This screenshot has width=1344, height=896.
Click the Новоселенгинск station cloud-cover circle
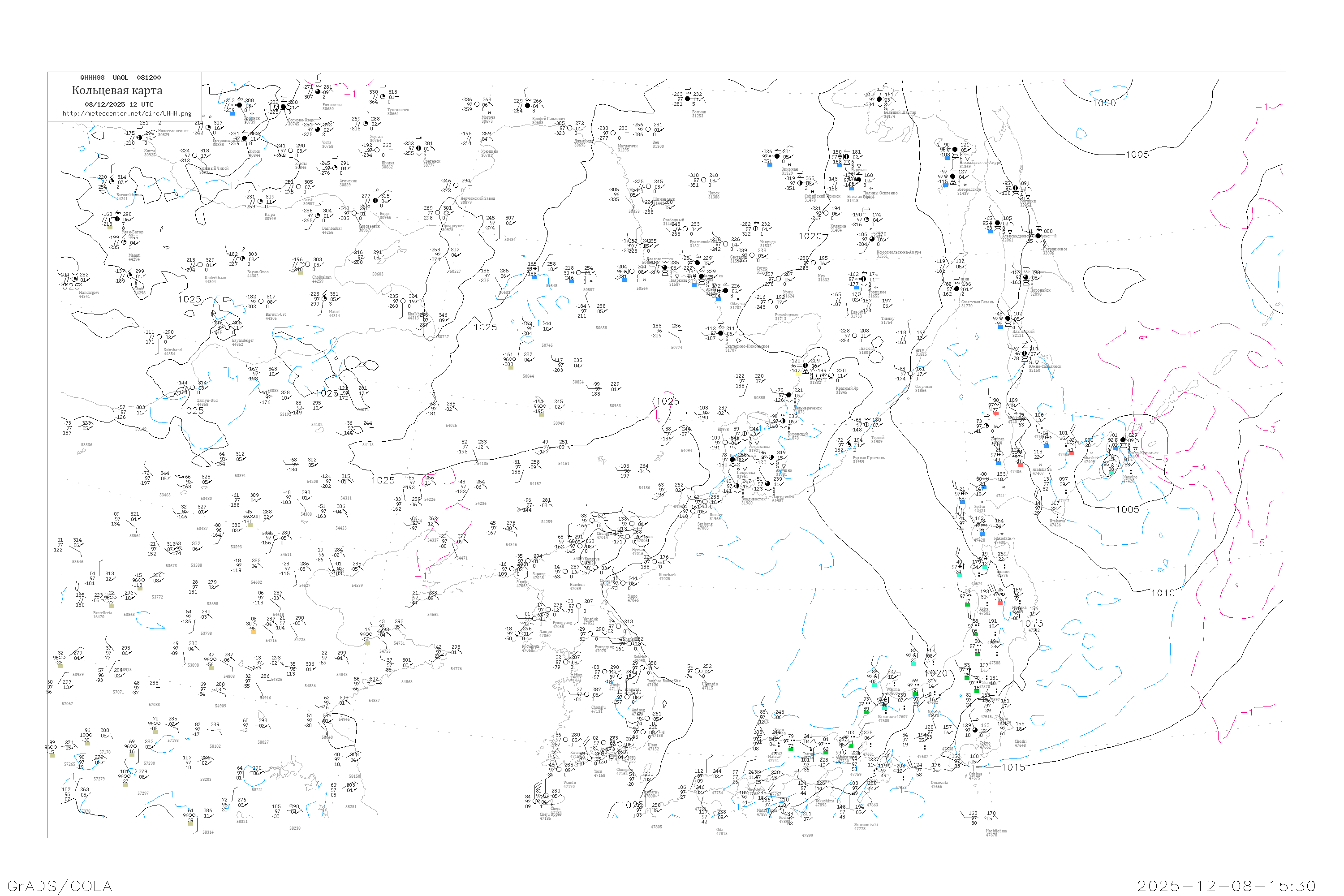point(139,138)
